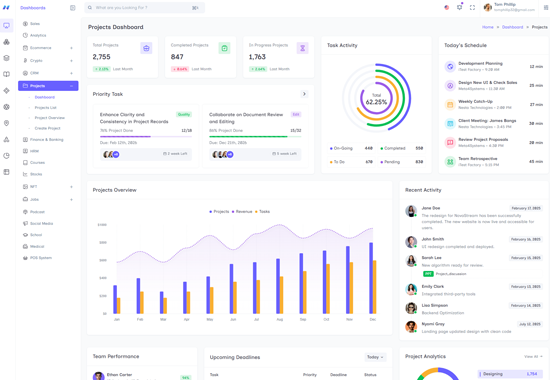Collapse sidebar using the toggle icon beside Dashboards
The height and width of the screenshot is (380, 550).
(73, 8)
